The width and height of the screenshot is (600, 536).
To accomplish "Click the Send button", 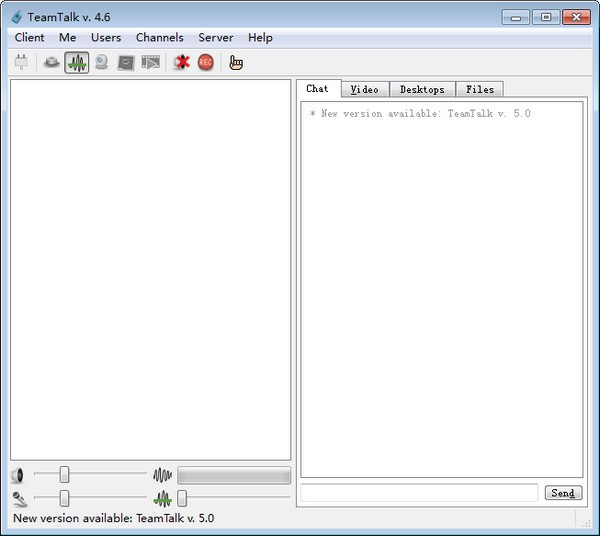I will coord(563,493).
